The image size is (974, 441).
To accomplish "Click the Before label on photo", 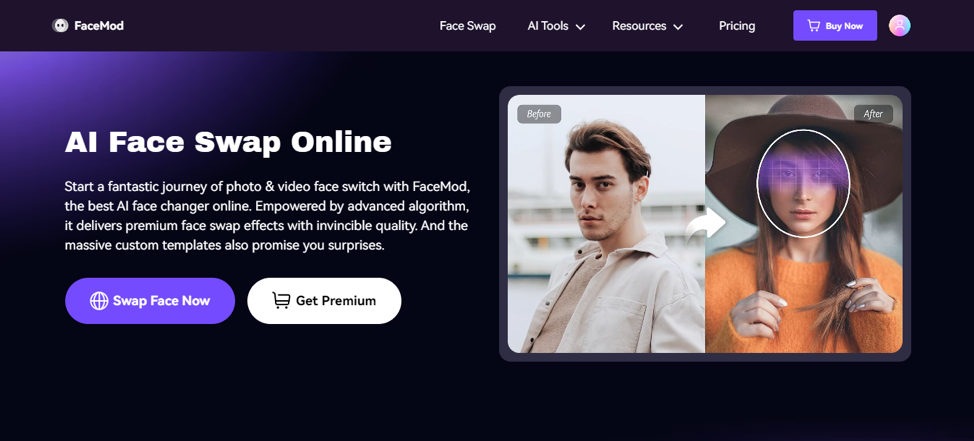I will coord(539,114).
